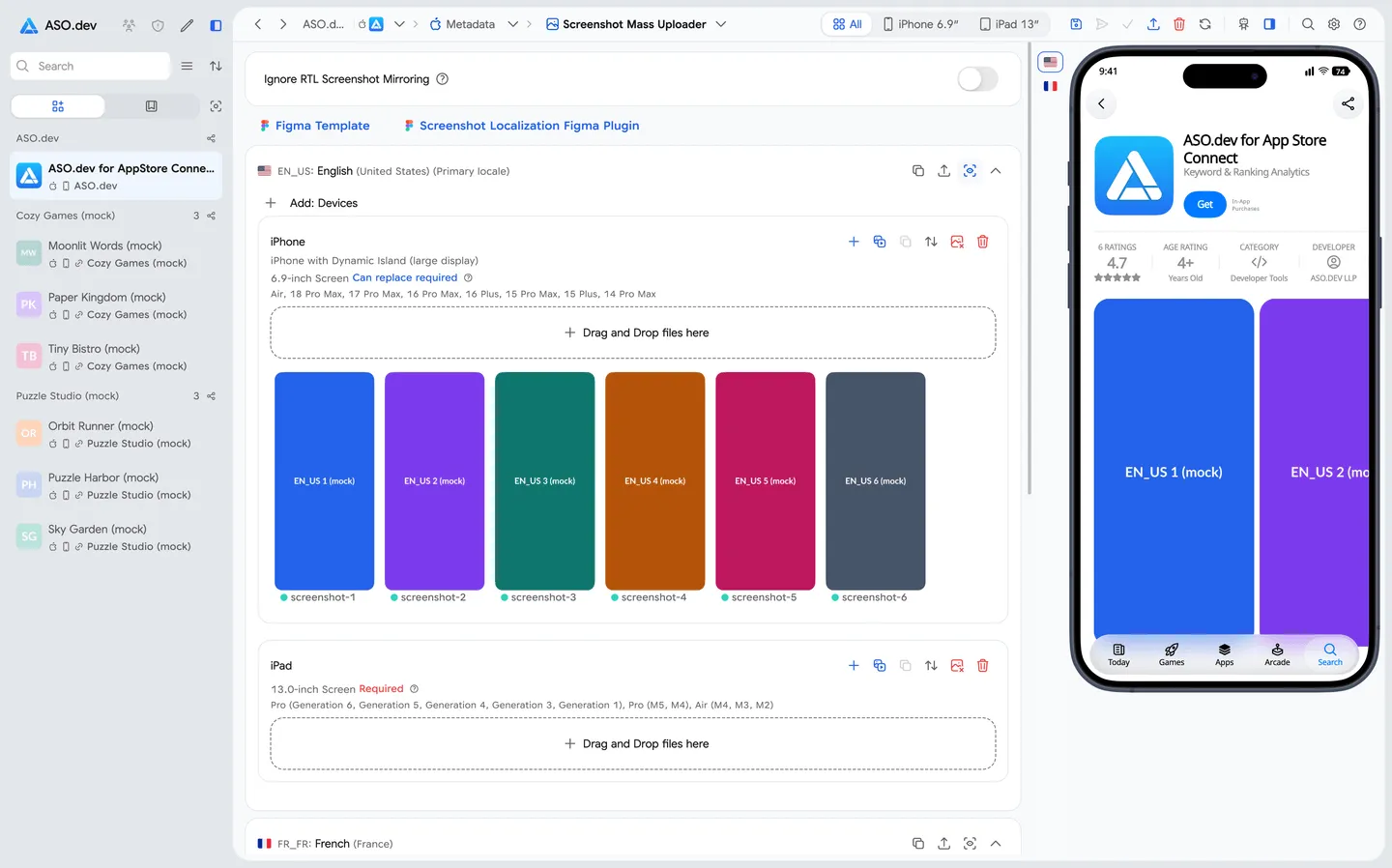Click the refresh sync icon in toolbar
Screen dimensions: 1392x868
[x=1205, y=24]
